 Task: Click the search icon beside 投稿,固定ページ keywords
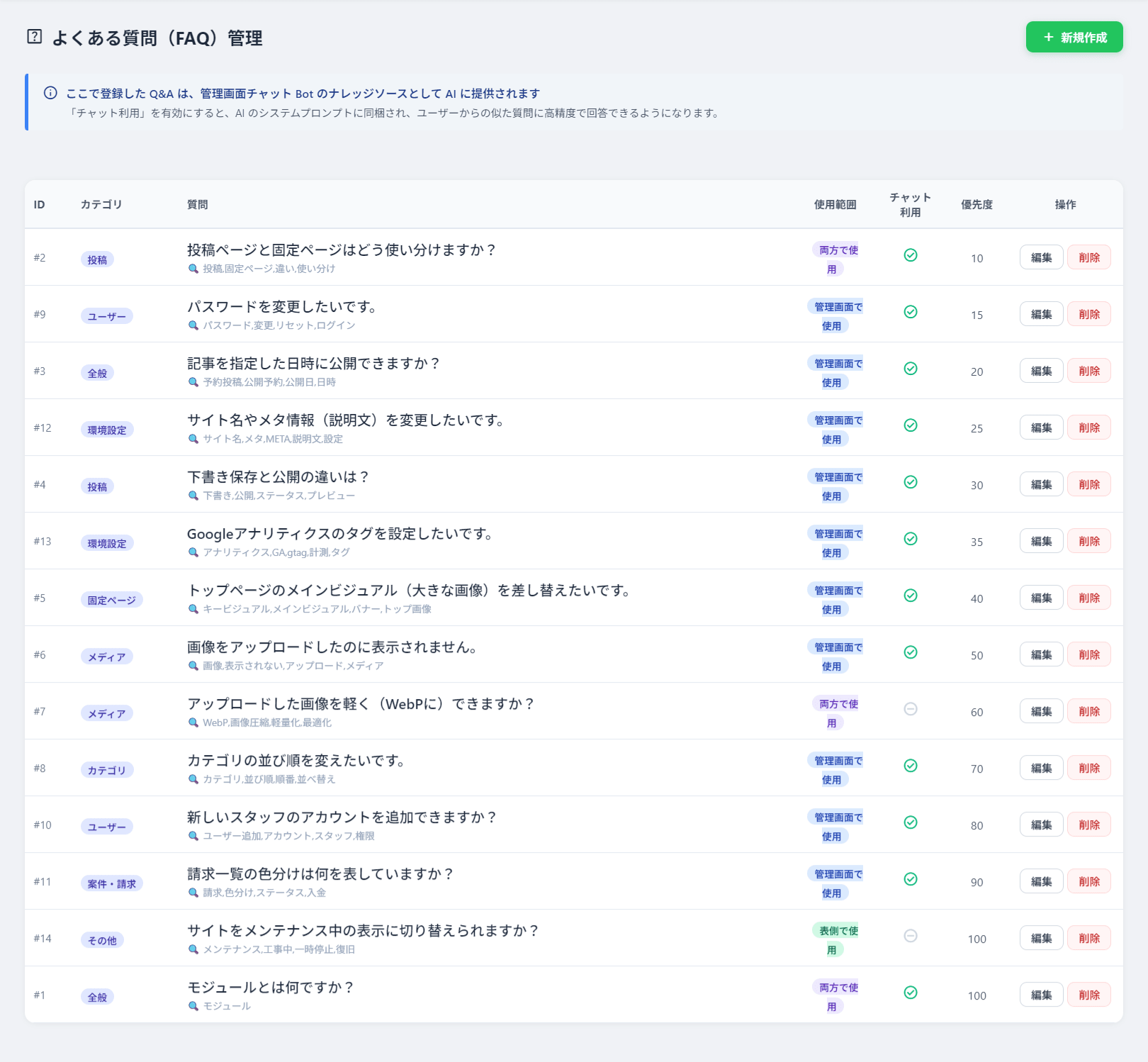coord(193,269)
